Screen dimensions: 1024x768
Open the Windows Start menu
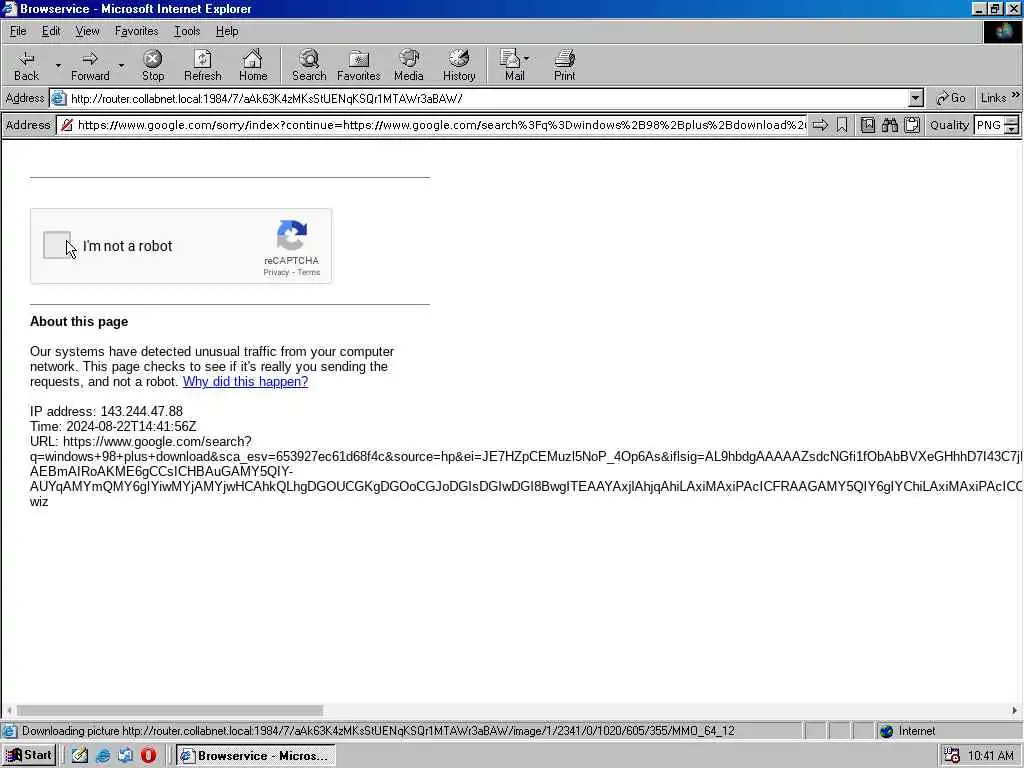point(29,756)
